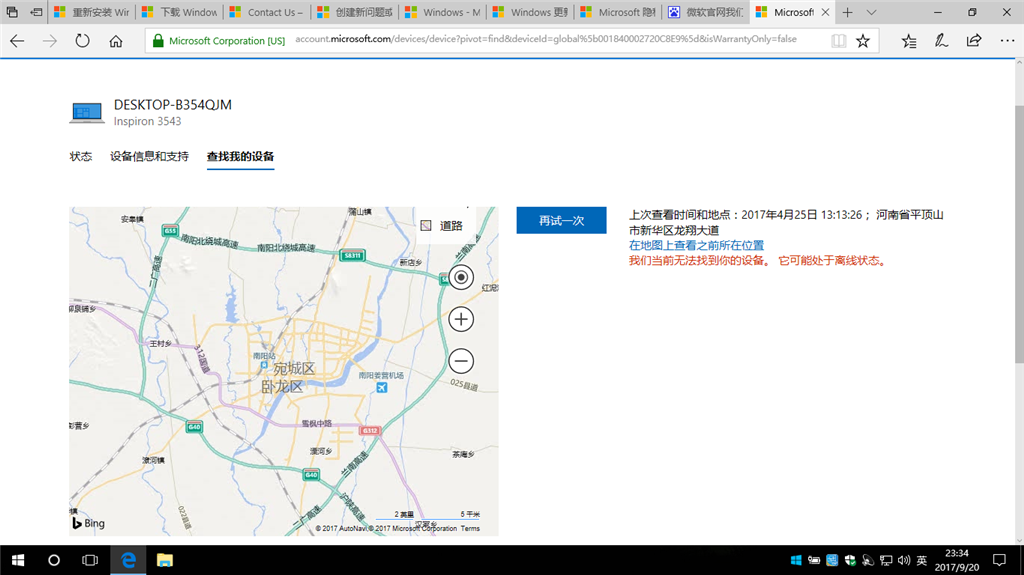Screen dimensions: 1024x575
Task: Open Task View on the taskbar
Action: (x=90, y=560)
